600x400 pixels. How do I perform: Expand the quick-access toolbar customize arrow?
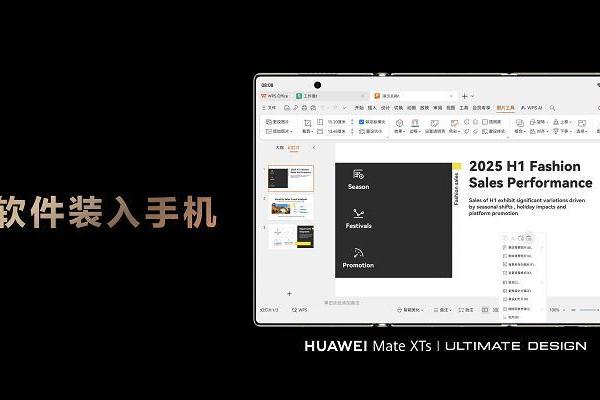tap(345, 108)
